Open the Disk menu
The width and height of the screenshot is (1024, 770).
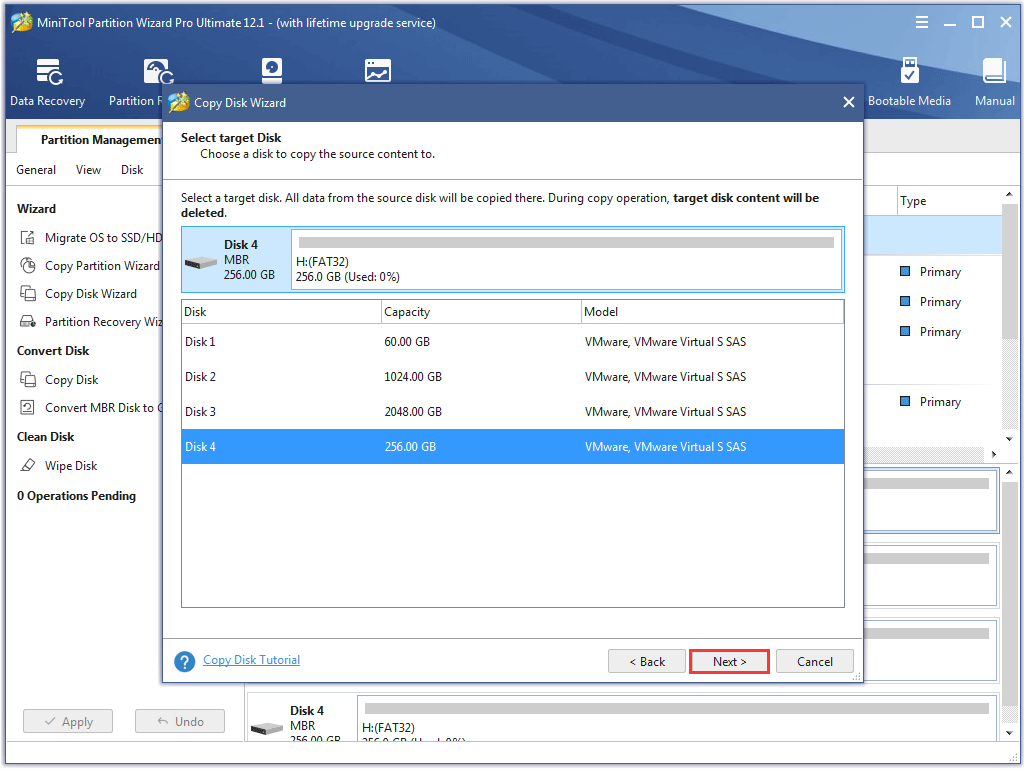(x=132, y=170)
